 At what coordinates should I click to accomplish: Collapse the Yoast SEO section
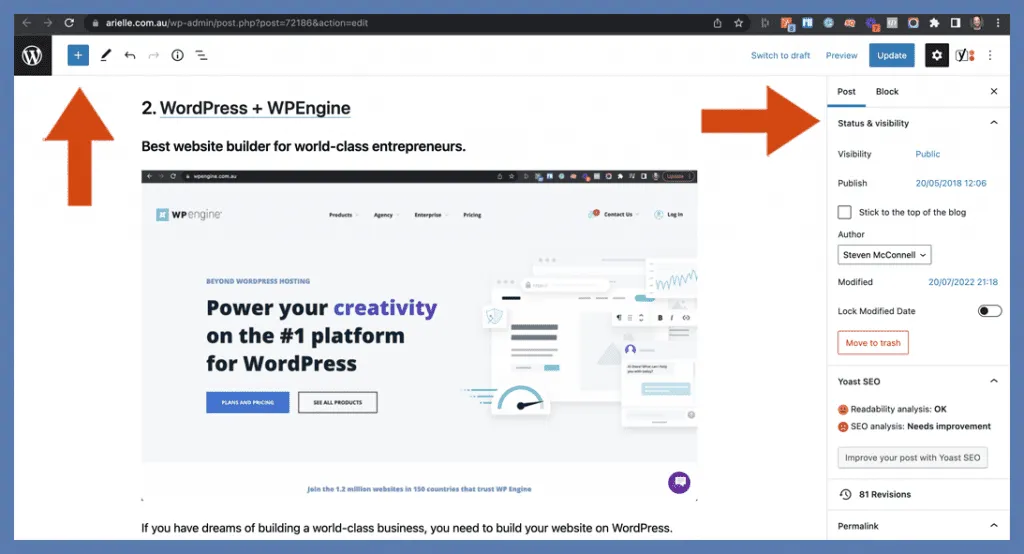pos(994,381)
